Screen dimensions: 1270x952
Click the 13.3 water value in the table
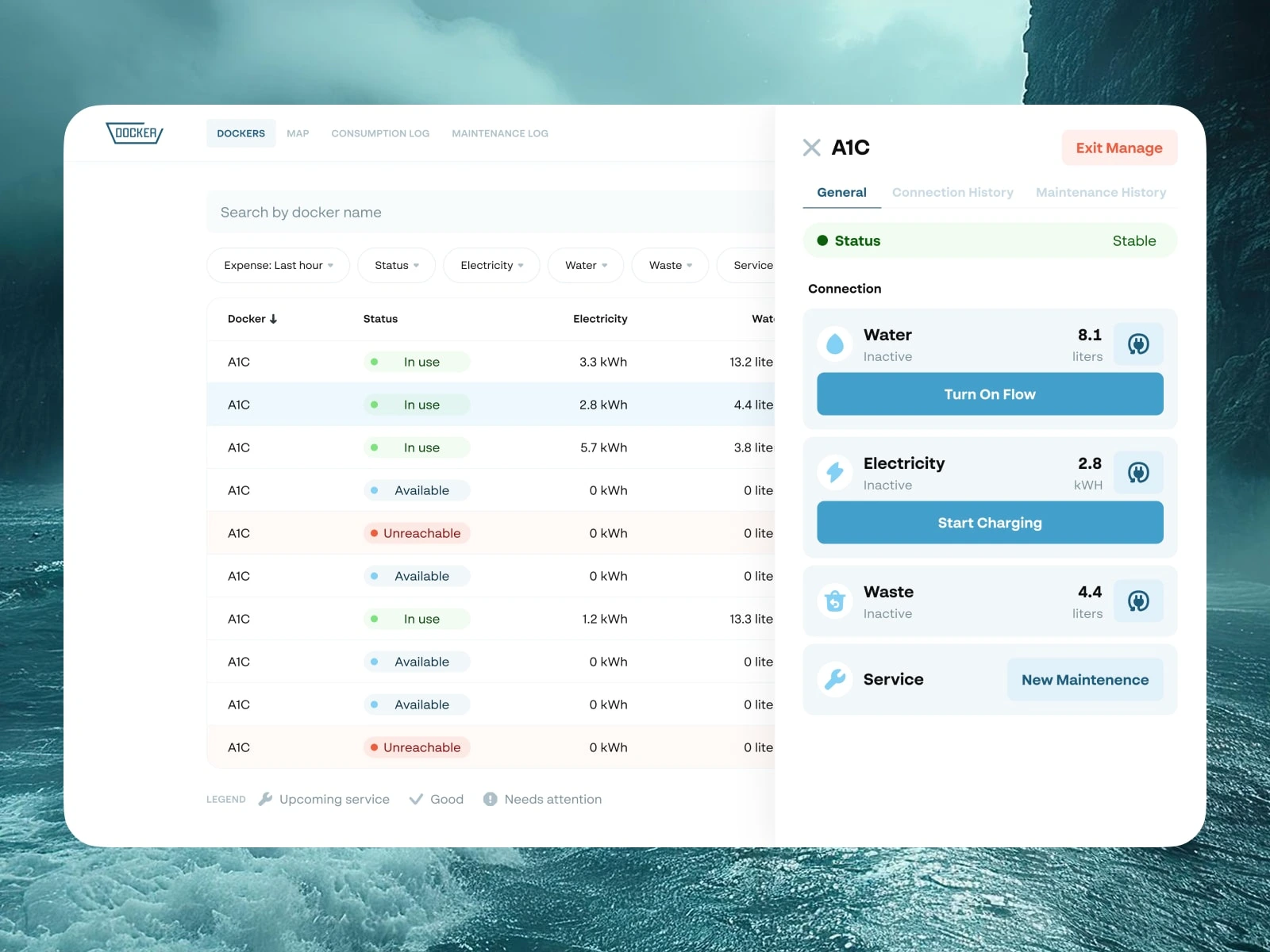(x=751, y=619)
